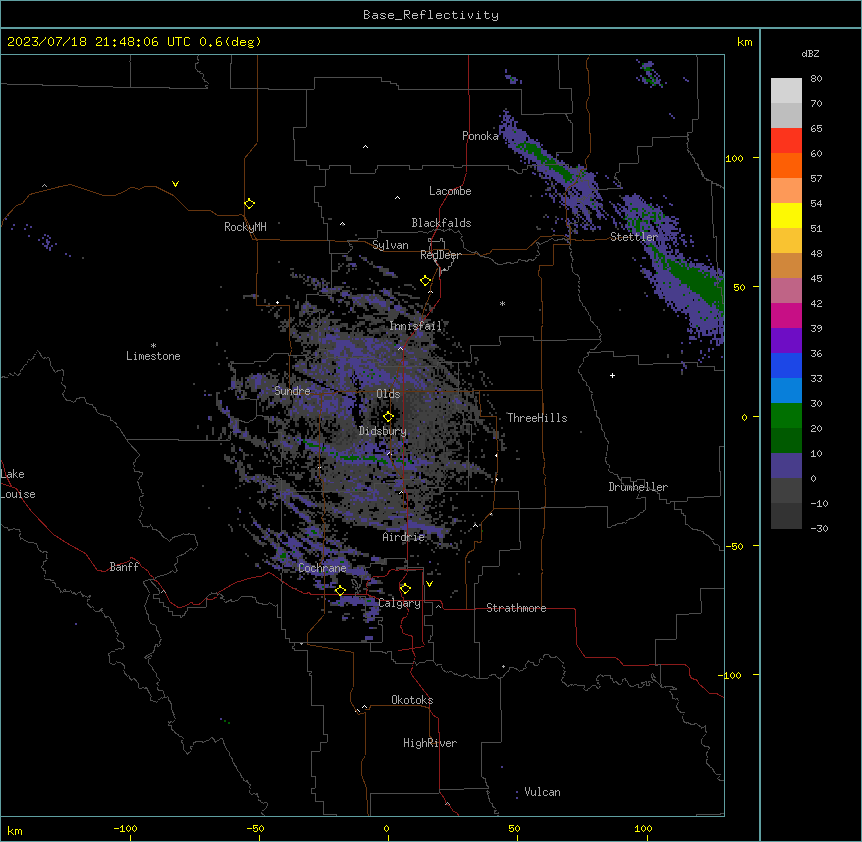Click the Drumheller town label

(x=638, y=487)
